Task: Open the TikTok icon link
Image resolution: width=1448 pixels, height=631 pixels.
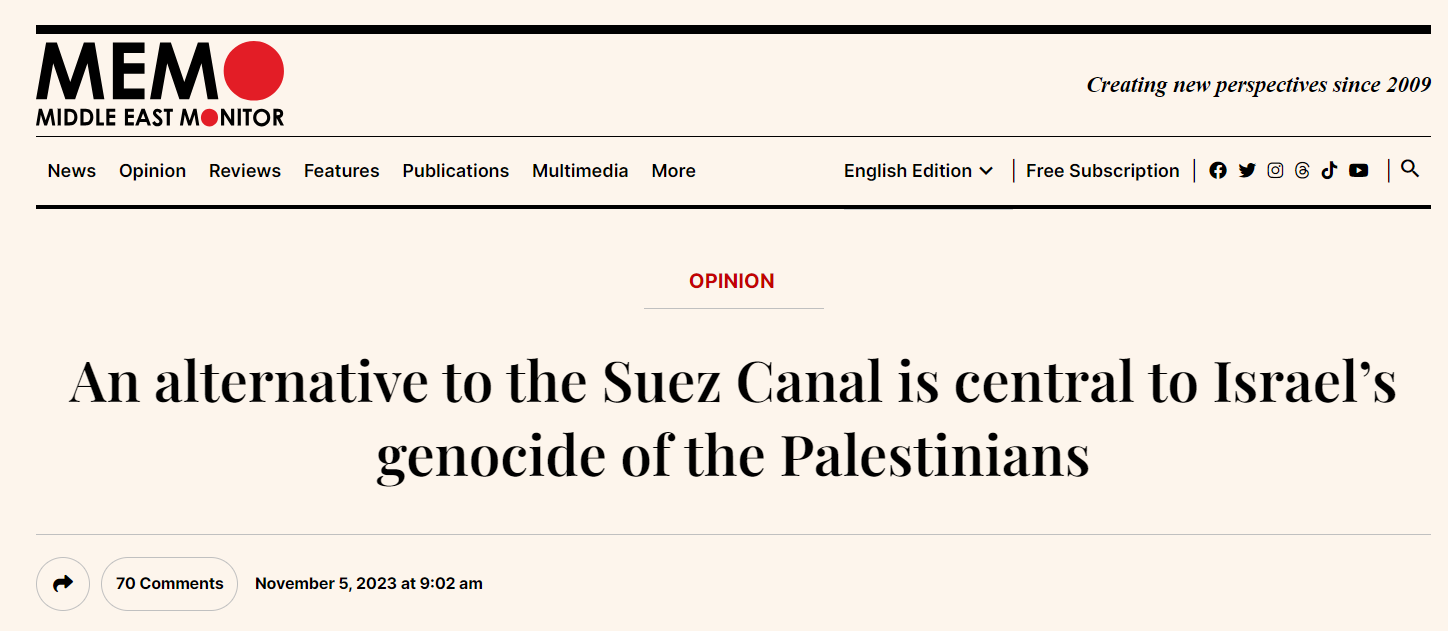Action: (x=1329, y=170)
